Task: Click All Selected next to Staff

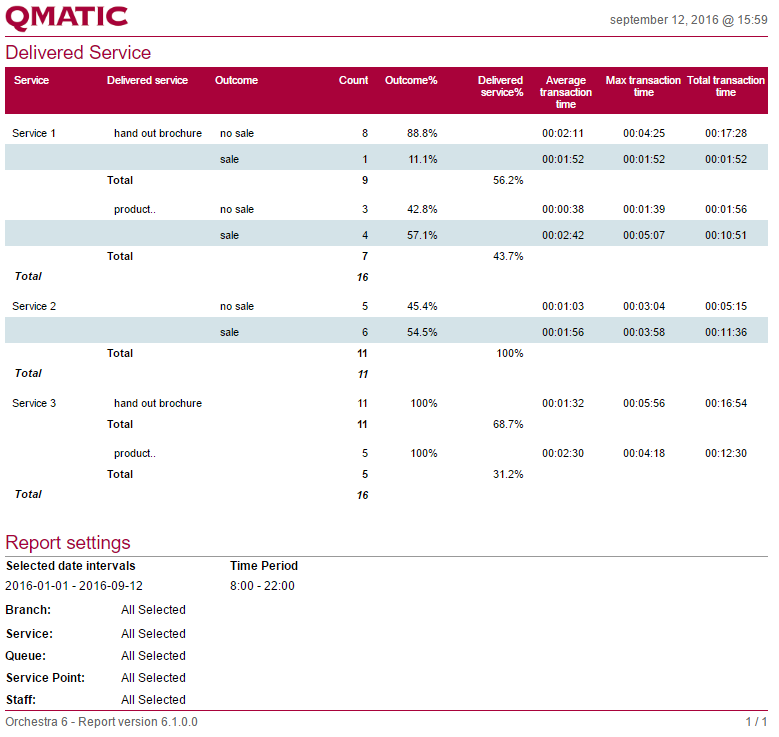Action: pos(153,700)
